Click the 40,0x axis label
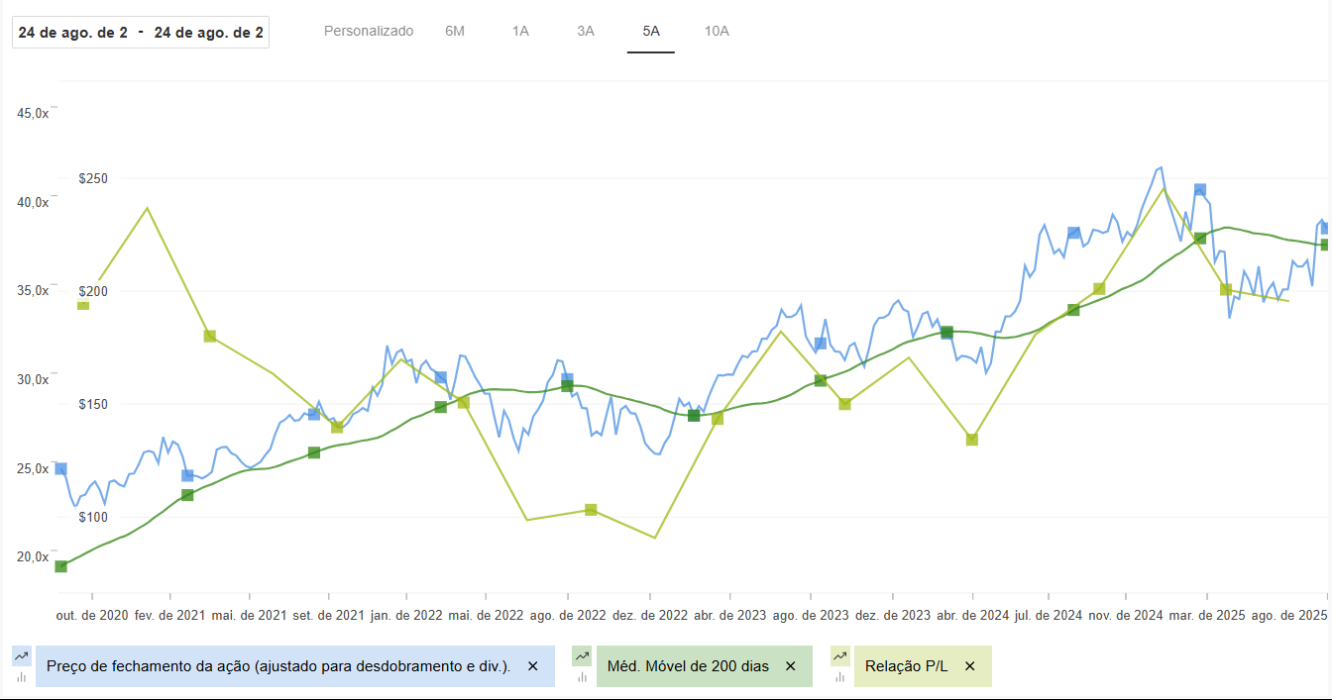Image resolution: width=1332 pixels, height=700 pixels. [33, 202]
